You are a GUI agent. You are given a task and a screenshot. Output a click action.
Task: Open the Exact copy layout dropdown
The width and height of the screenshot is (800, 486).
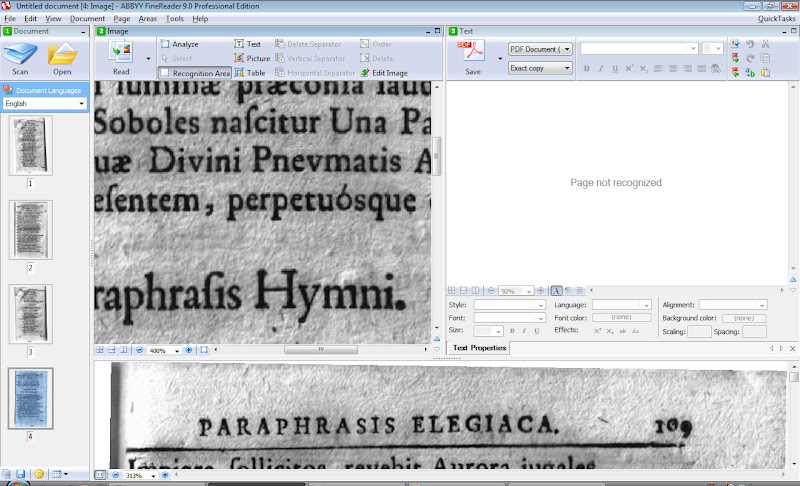540,68
